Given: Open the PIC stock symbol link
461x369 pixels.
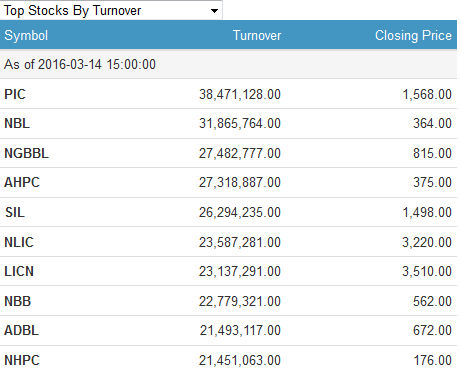Looking at the screenshot, I should (x=15, y=94).
